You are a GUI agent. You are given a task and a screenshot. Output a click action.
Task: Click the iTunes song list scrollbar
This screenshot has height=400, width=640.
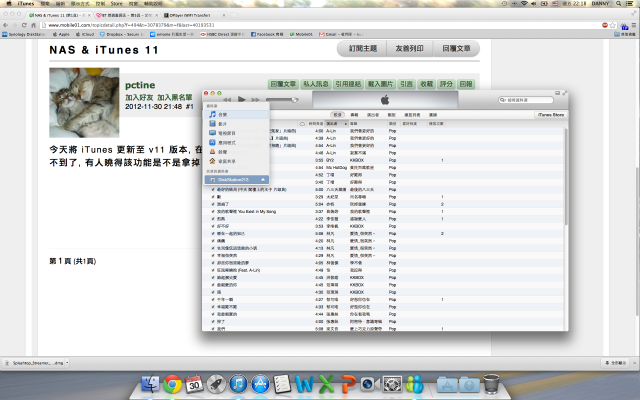566,176
